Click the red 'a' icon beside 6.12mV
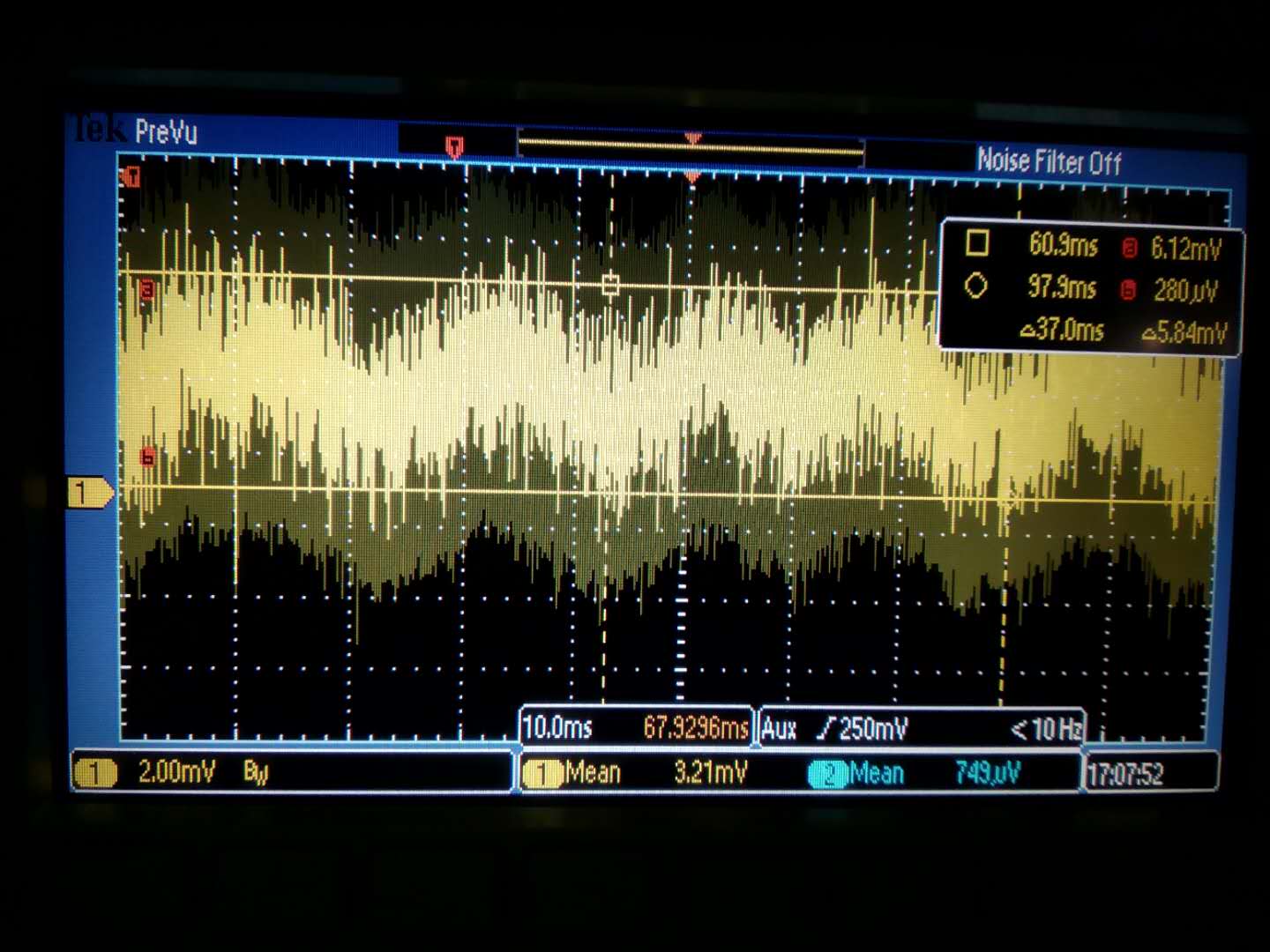Image resolution: width=1270 pixels, height=952 pixels. 1130,249
